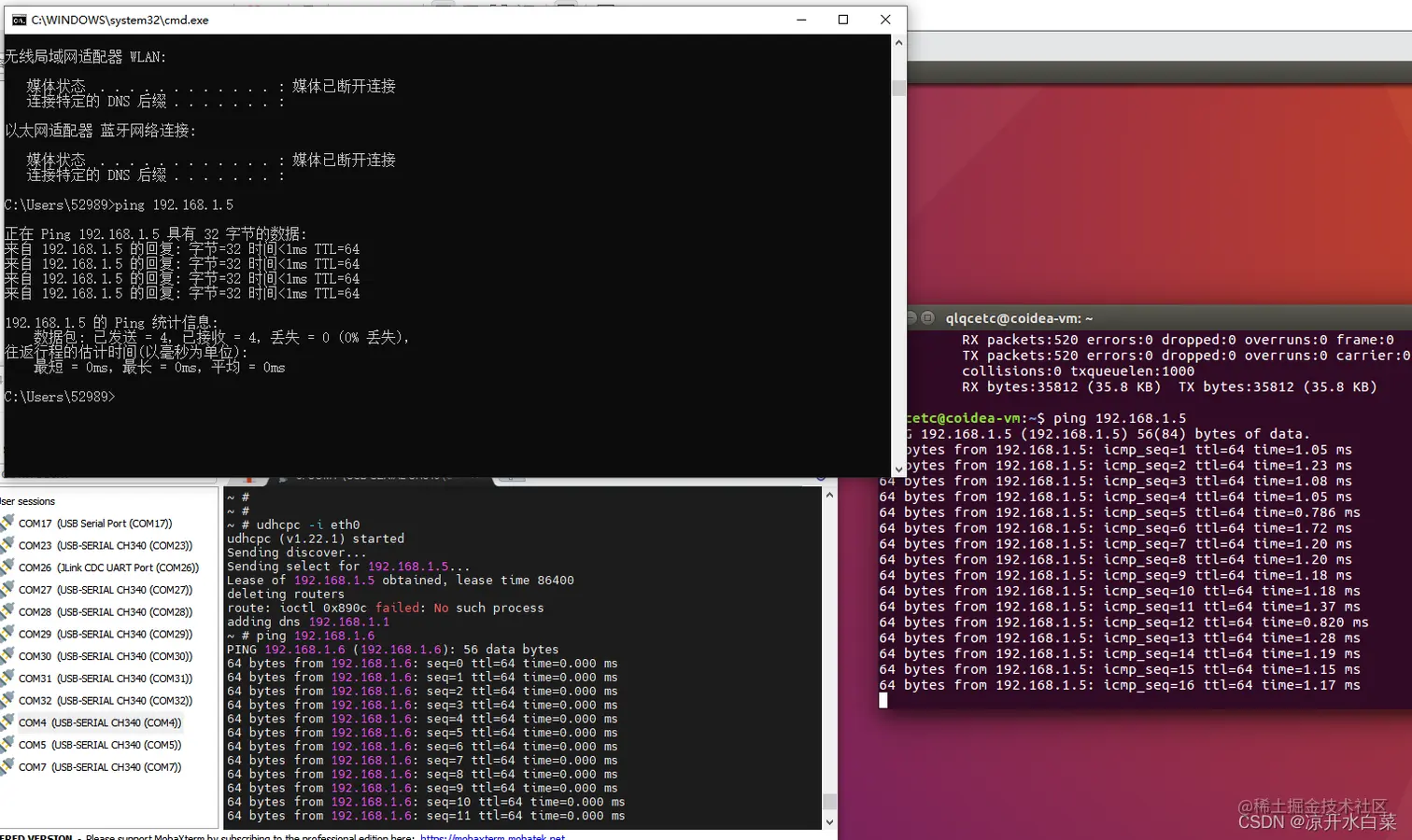Click the 'udhcpc (v1.22.1) started' line
The width and height of the screenshot is (1412, 840).
pos(316,539)
